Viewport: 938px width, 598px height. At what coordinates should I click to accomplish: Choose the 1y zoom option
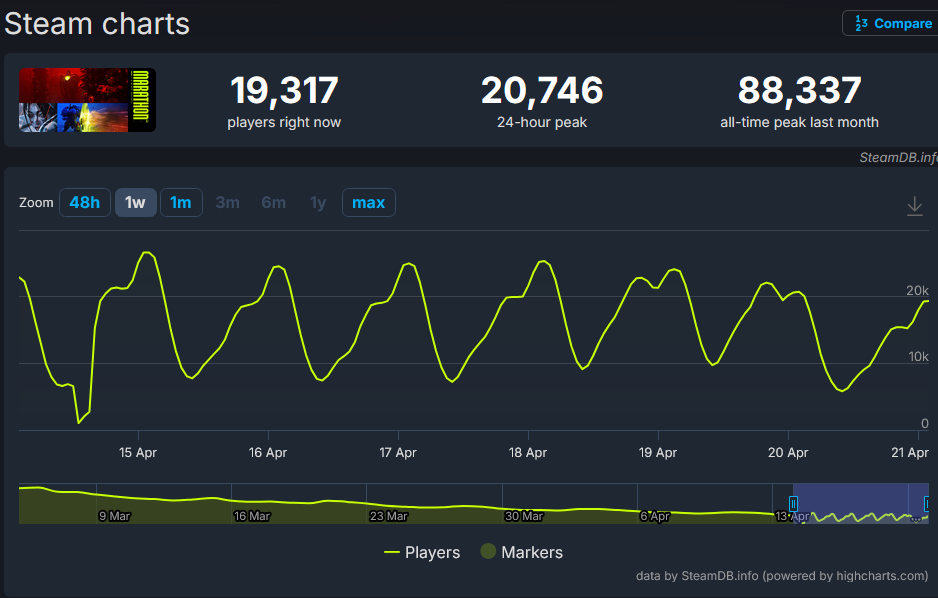(318, 203)
